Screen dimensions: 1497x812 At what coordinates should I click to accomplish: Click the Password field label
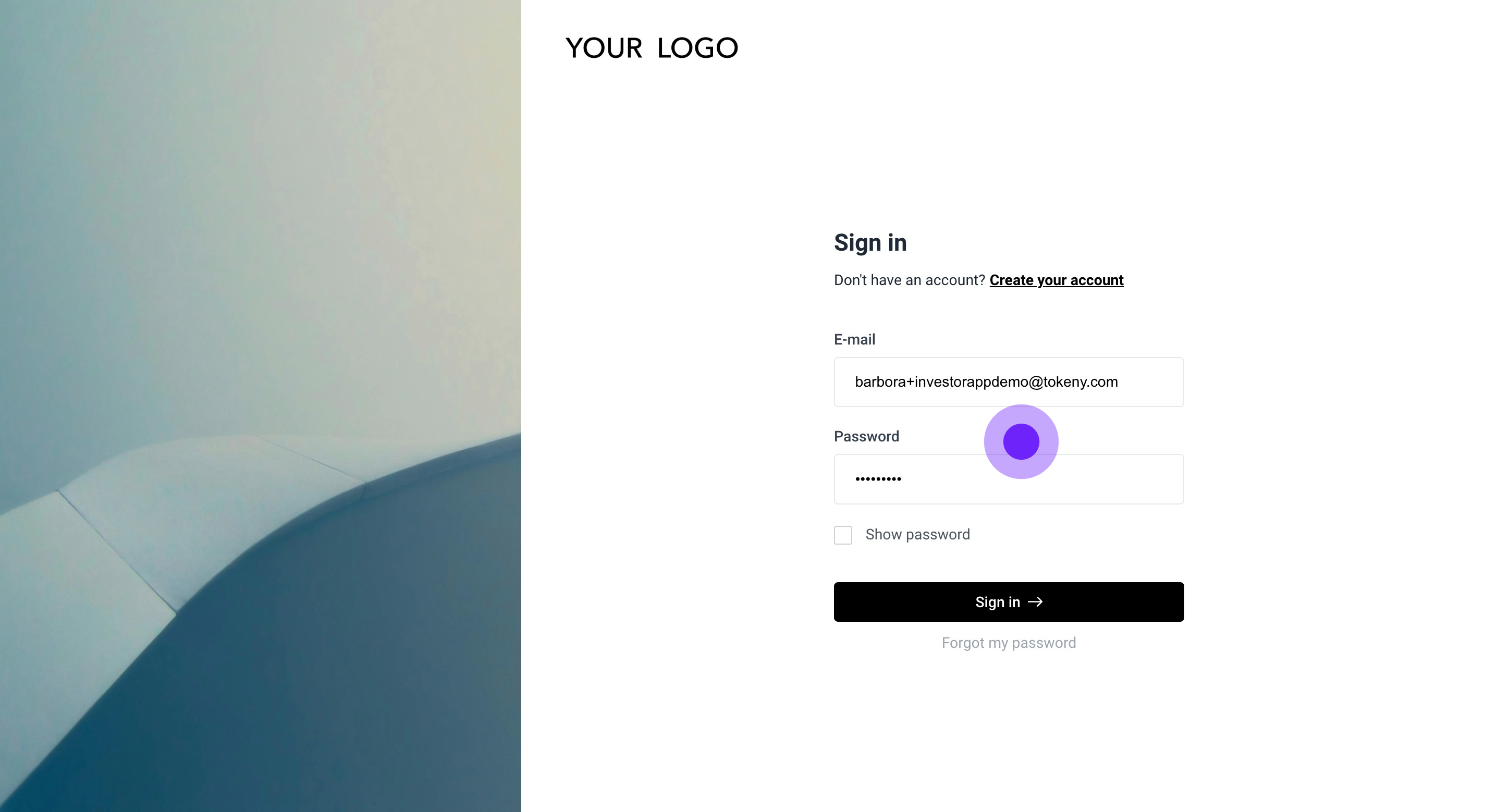pyautogui.click(x=866, y=437)
